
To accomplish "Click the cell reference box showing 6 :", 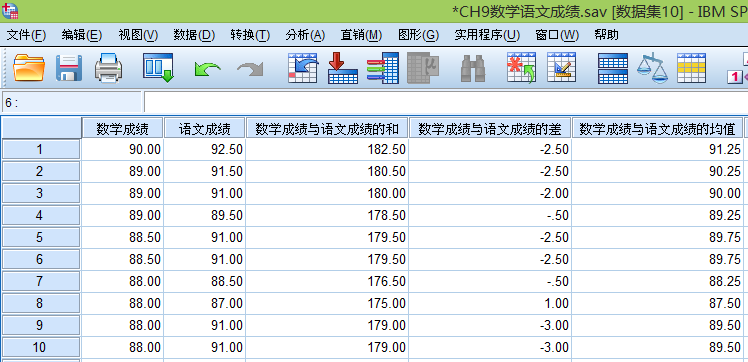I will (72, 102).
